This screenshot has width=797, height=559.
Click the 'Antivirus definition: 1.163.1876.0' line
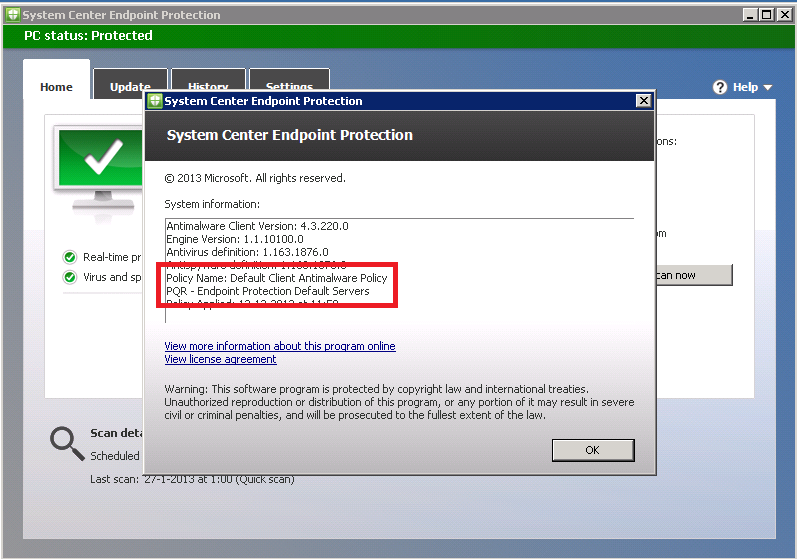pos(247,252)
